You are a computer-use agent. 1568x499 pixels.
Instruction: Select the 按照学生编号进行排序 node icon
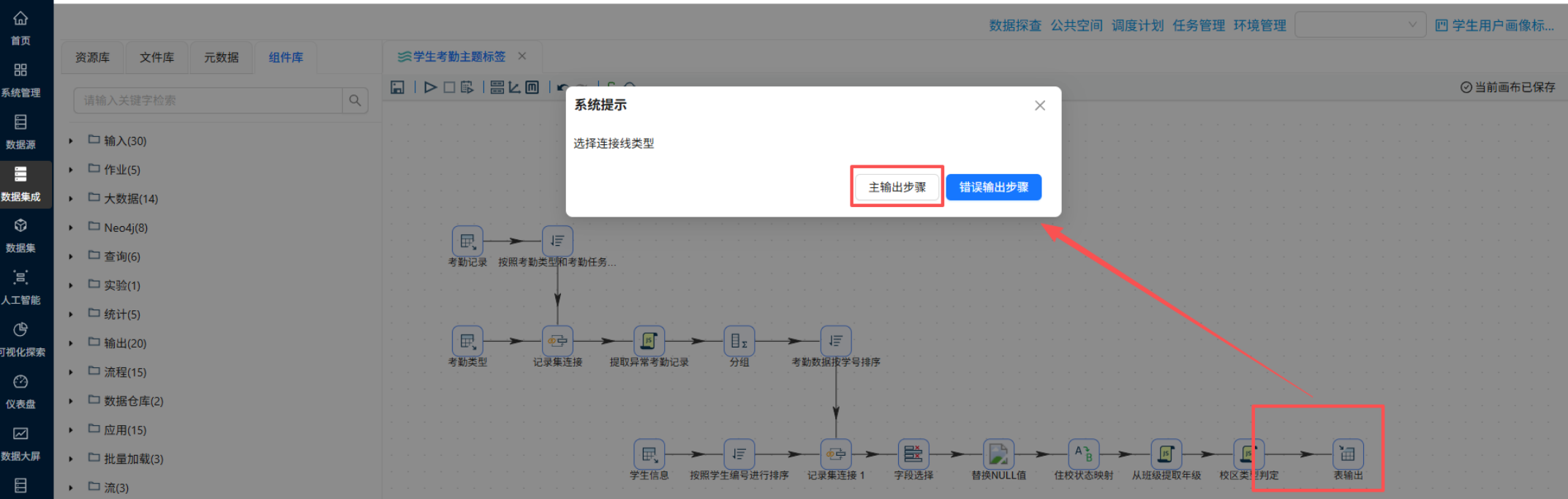pyautogui.click(x=739, y=454)
